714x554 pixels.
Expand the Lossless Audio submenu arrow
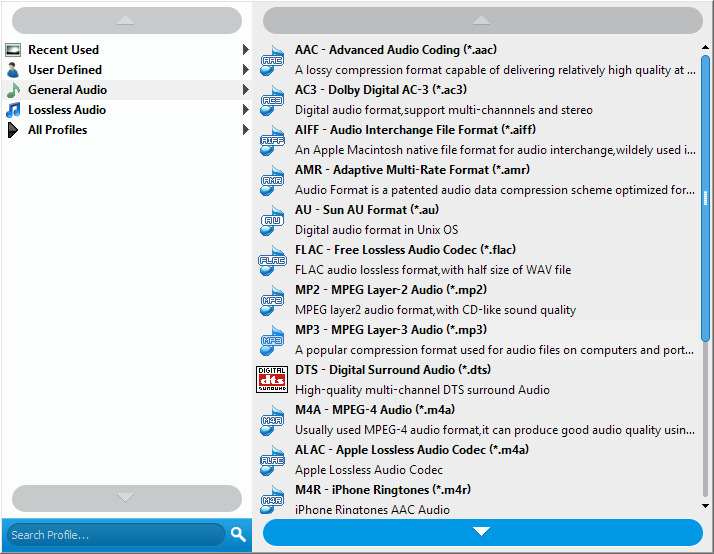point(245,110)
